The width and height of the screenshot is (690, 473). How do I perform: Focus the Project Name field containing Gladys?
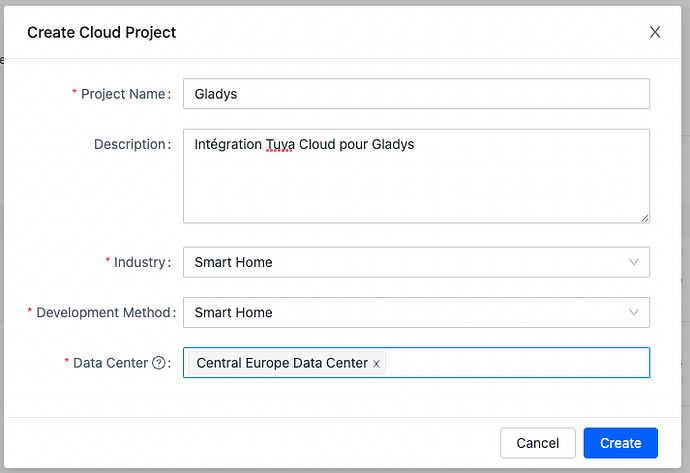[x=416, y=94]
